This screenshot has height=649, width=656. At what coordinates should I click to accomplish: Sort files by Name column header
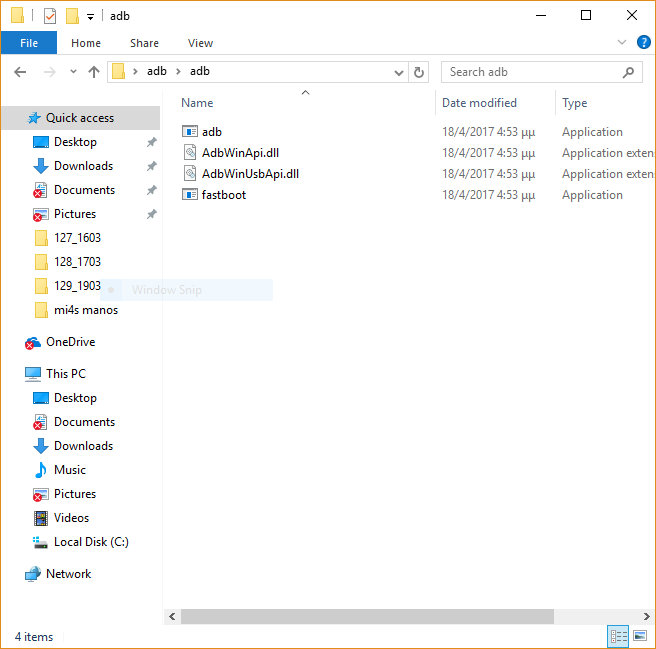click(x=198, y=103)
